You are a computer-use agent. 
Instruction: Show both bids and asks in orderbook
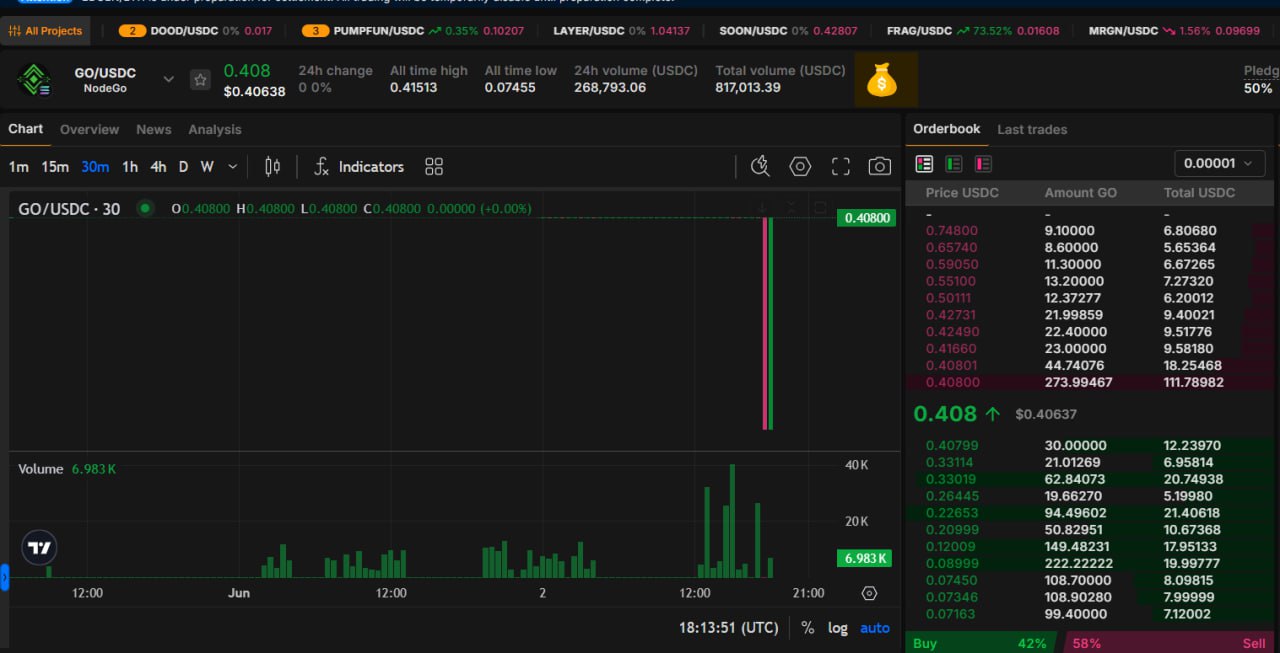924,163
